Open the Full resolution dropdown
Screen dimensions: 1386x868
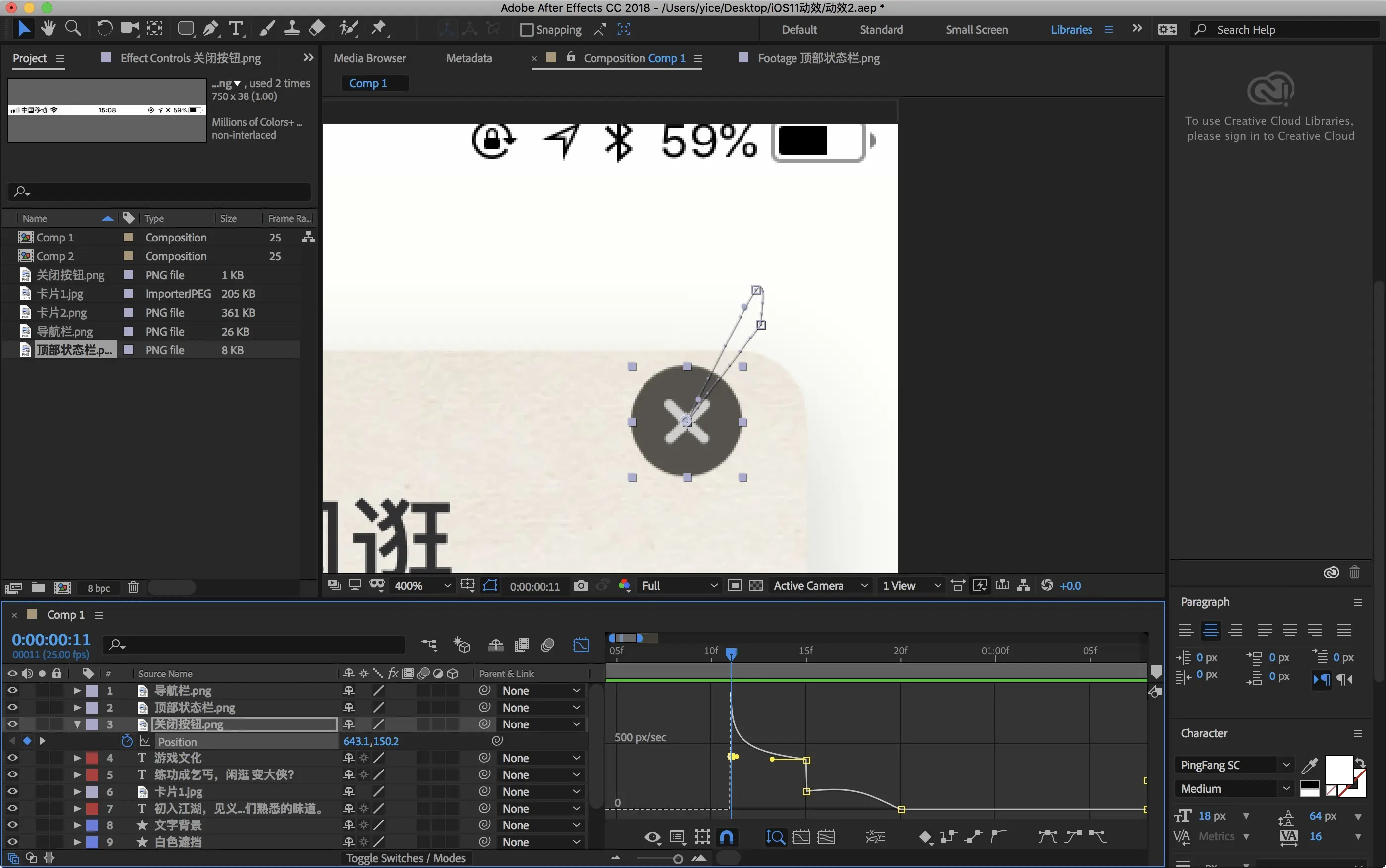coord(679,585)
